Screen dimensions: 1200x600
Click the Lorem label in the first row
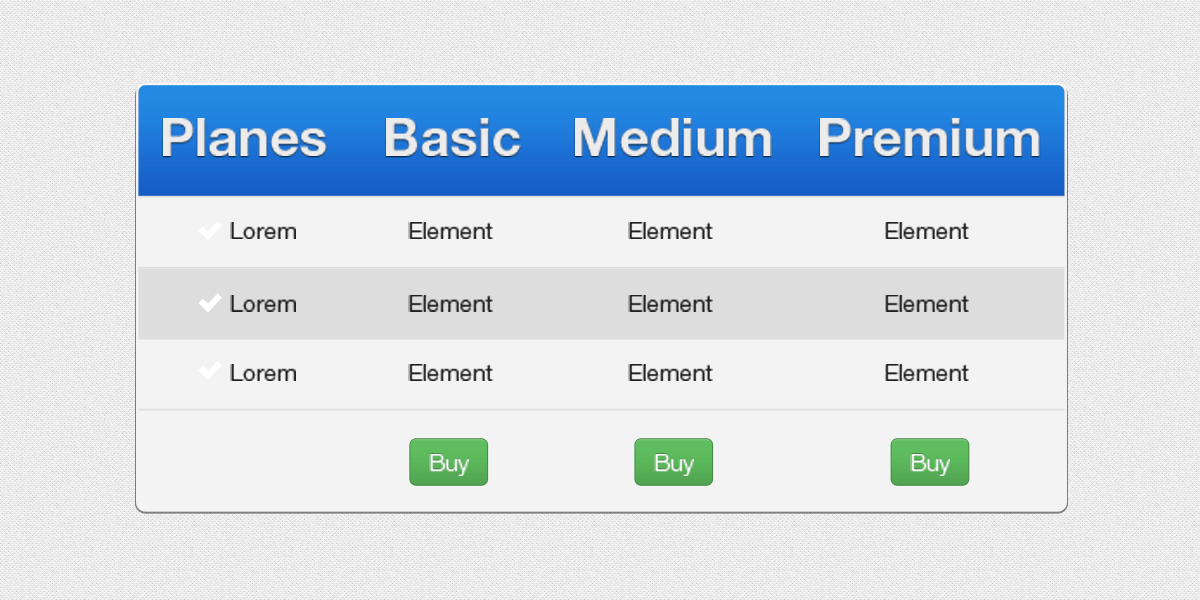click(x=263, y=232)
